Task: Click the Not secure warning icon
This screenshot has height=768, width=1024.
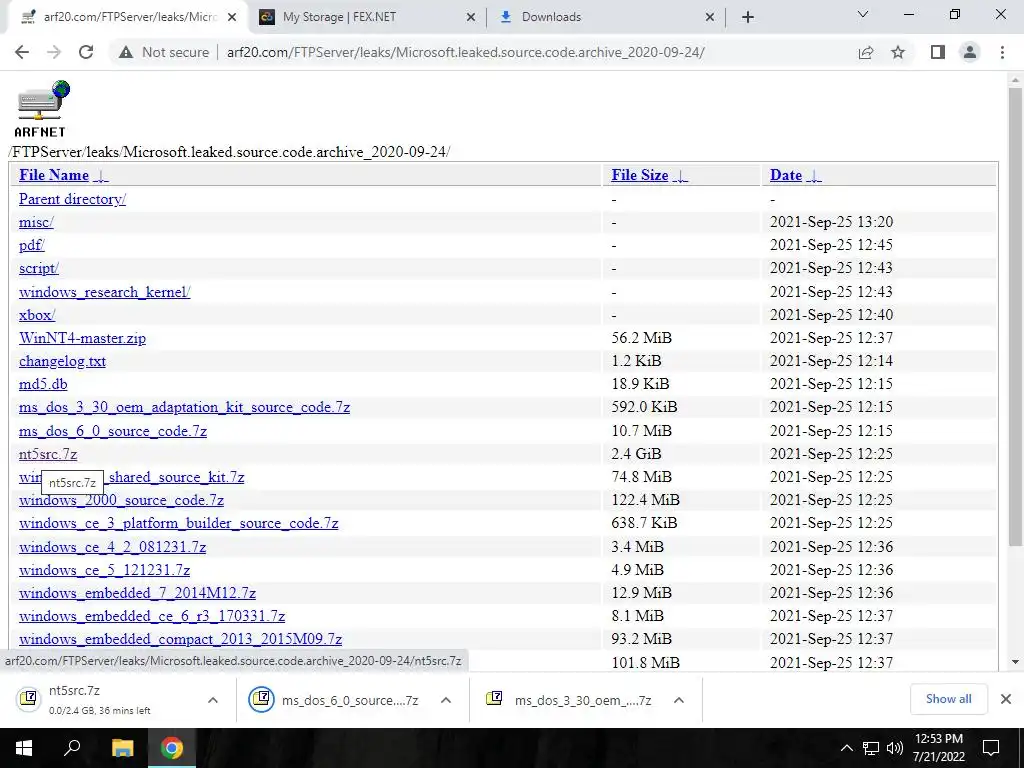Action: (x=126, y=52)
